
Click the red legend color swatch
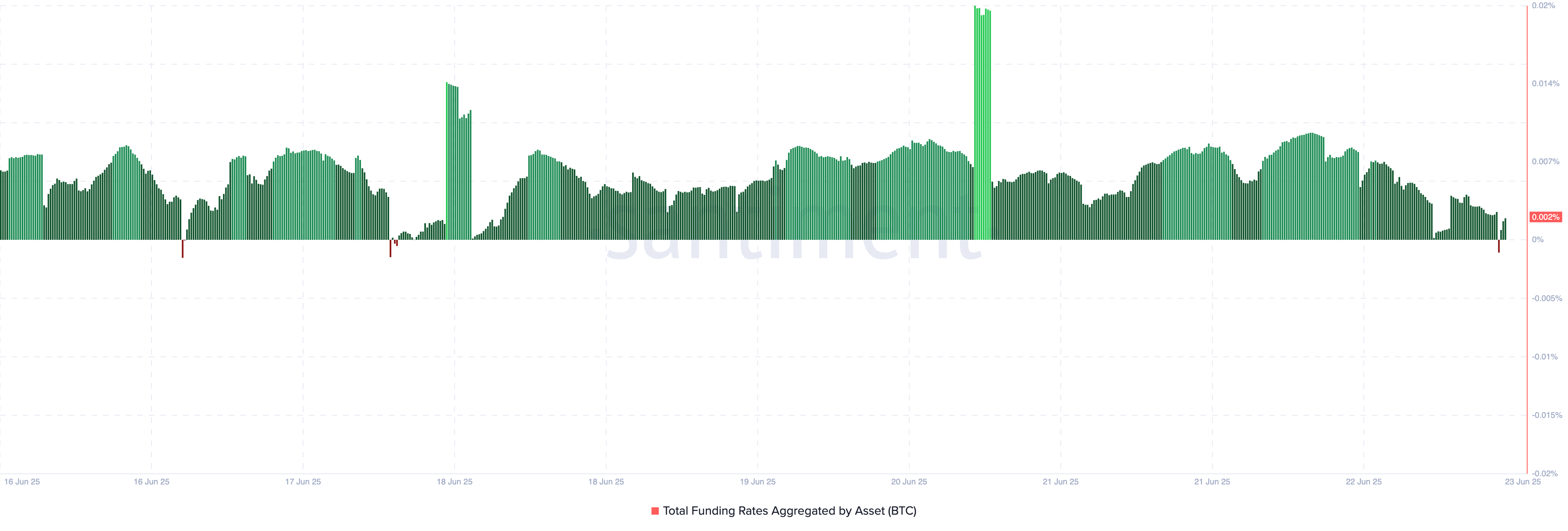pos(655,511)
